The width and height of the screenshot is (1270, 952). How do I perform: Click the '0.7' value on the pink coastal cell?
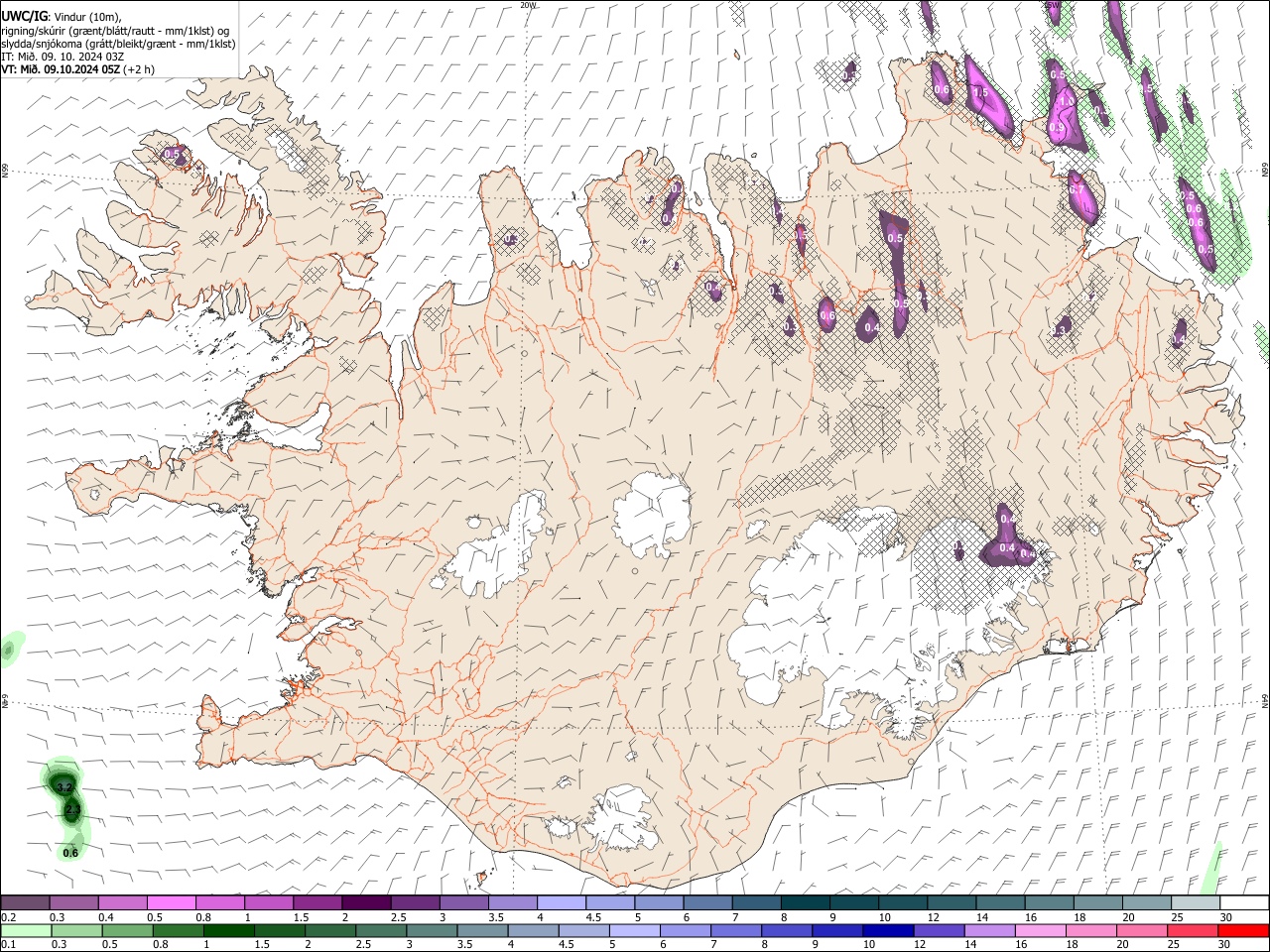click(1077, 188)
